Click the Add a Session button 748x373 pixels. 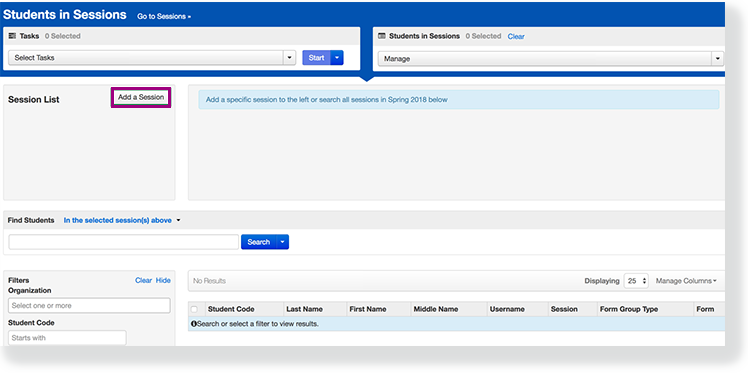click(141, 97)
